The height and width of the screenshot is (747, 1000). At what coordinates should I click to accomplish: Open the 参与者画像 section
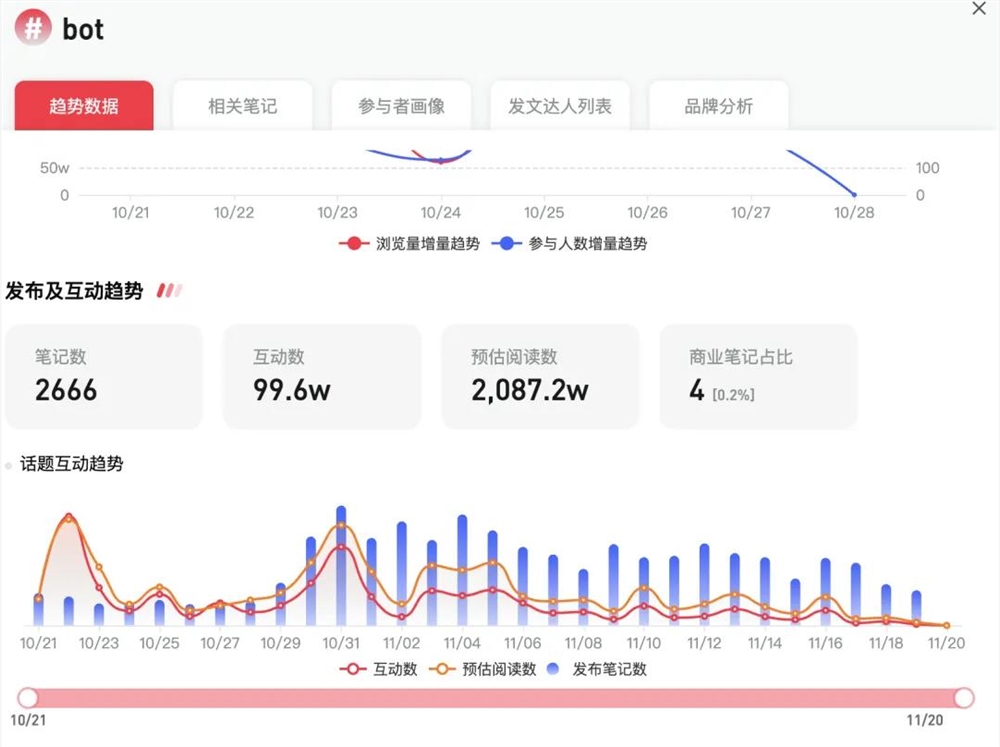click(x=401, y=104)
